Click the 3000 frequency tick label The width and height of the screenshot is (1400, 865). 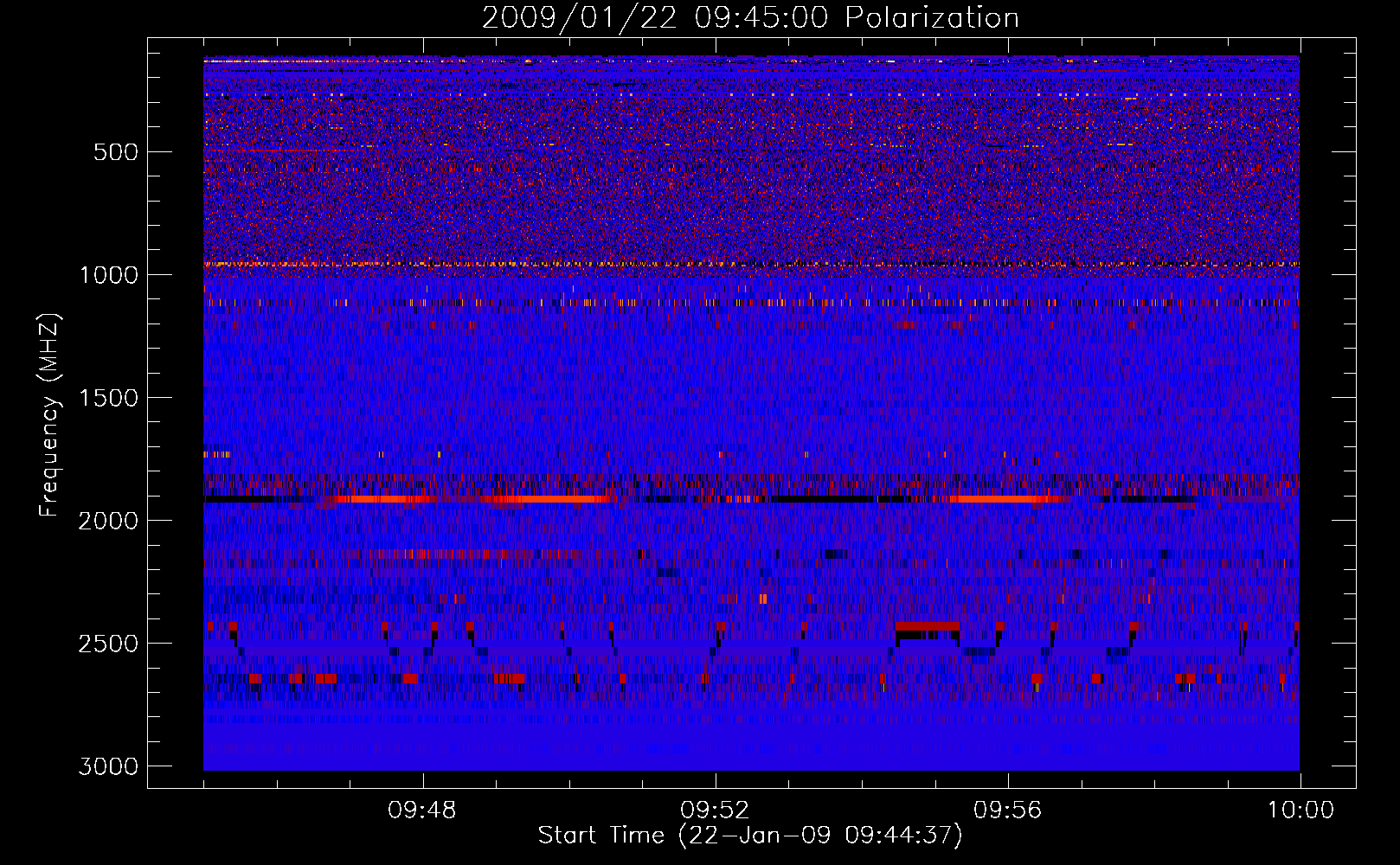point(109,766)
